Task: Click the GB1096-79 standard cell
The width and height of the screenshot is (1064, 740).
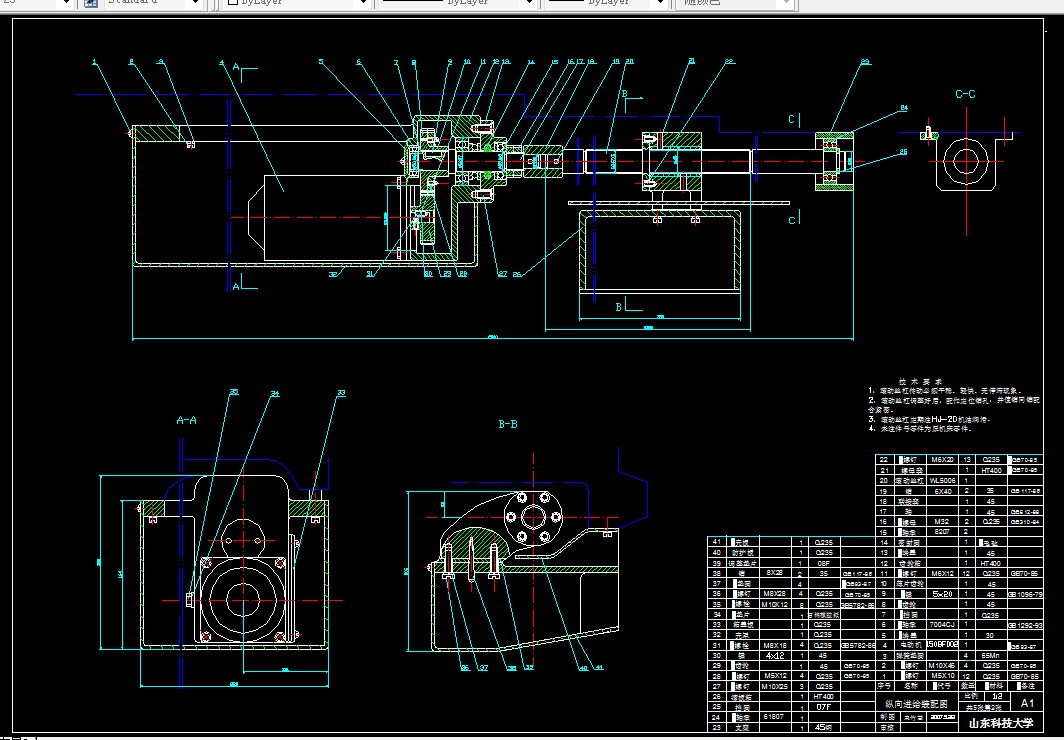Action: tap(1025, 593)
